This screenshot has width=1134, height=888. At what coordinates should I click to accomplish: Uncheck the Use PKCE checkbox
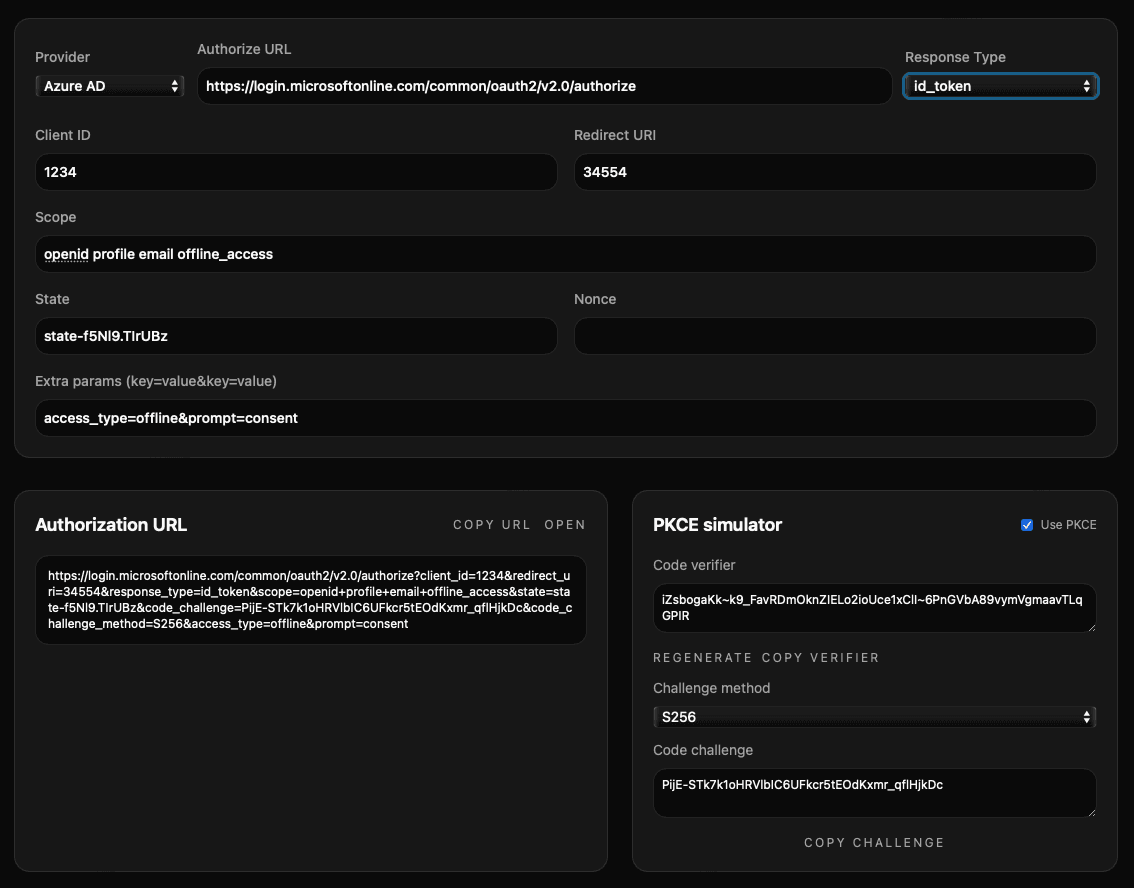1026,524
